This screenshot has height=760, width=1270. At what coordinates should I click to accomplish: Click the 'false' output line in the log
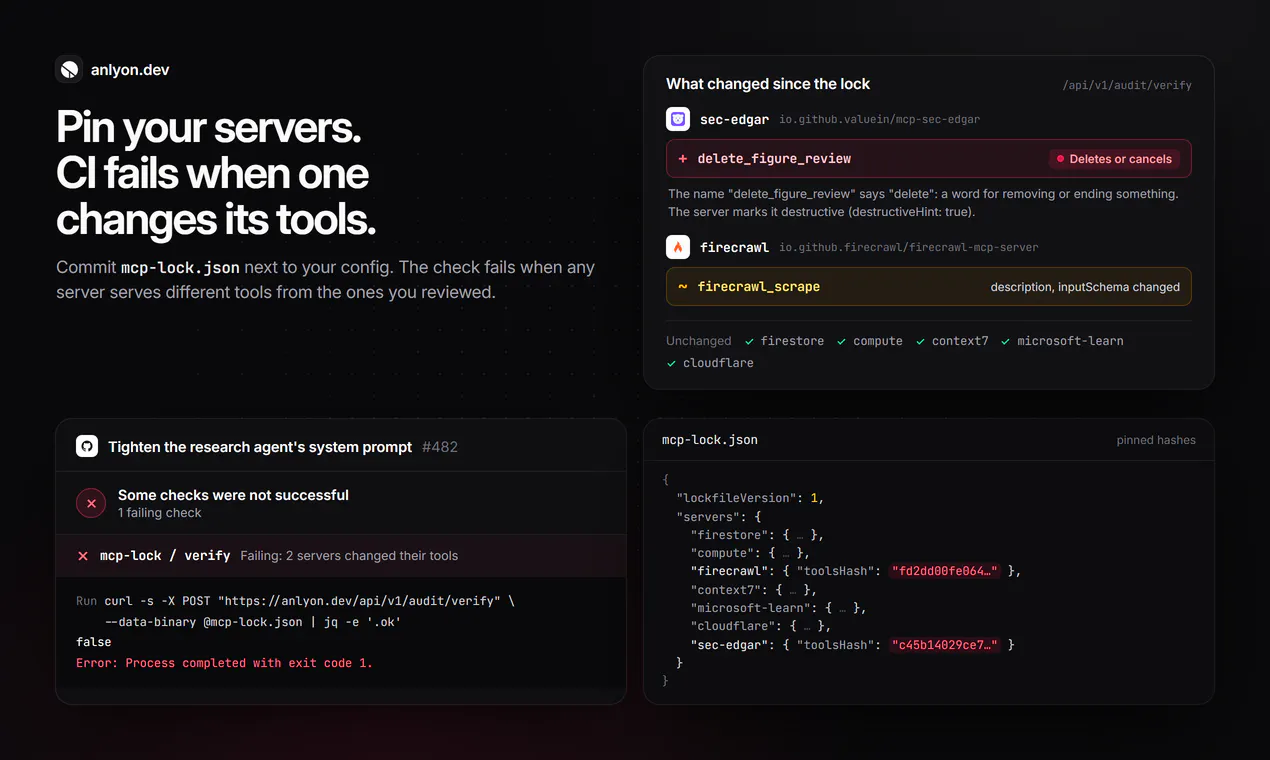click(94, 642)
